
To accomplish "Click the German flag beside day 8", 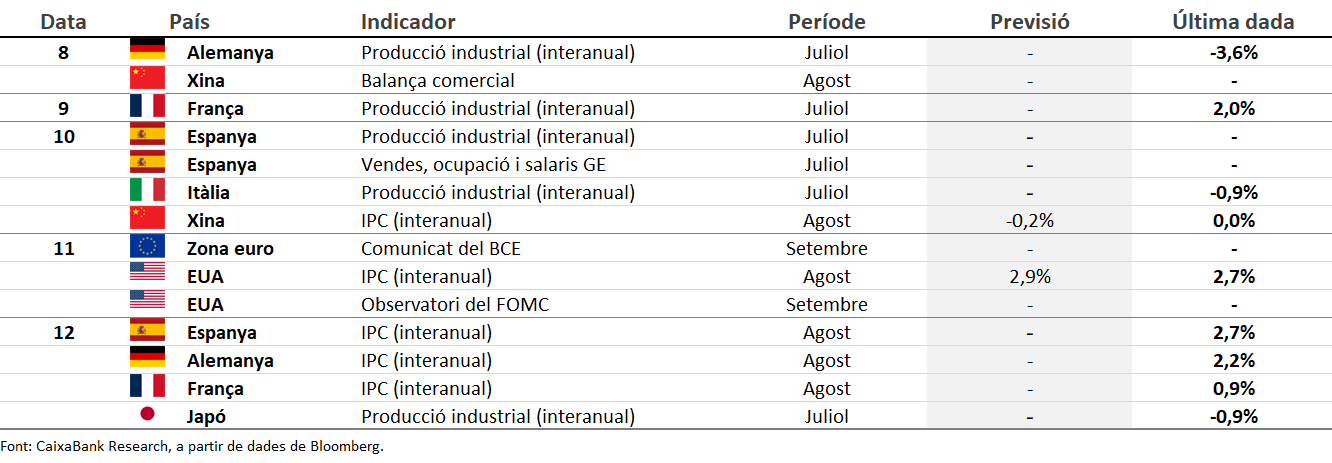I will click(147, 52).
